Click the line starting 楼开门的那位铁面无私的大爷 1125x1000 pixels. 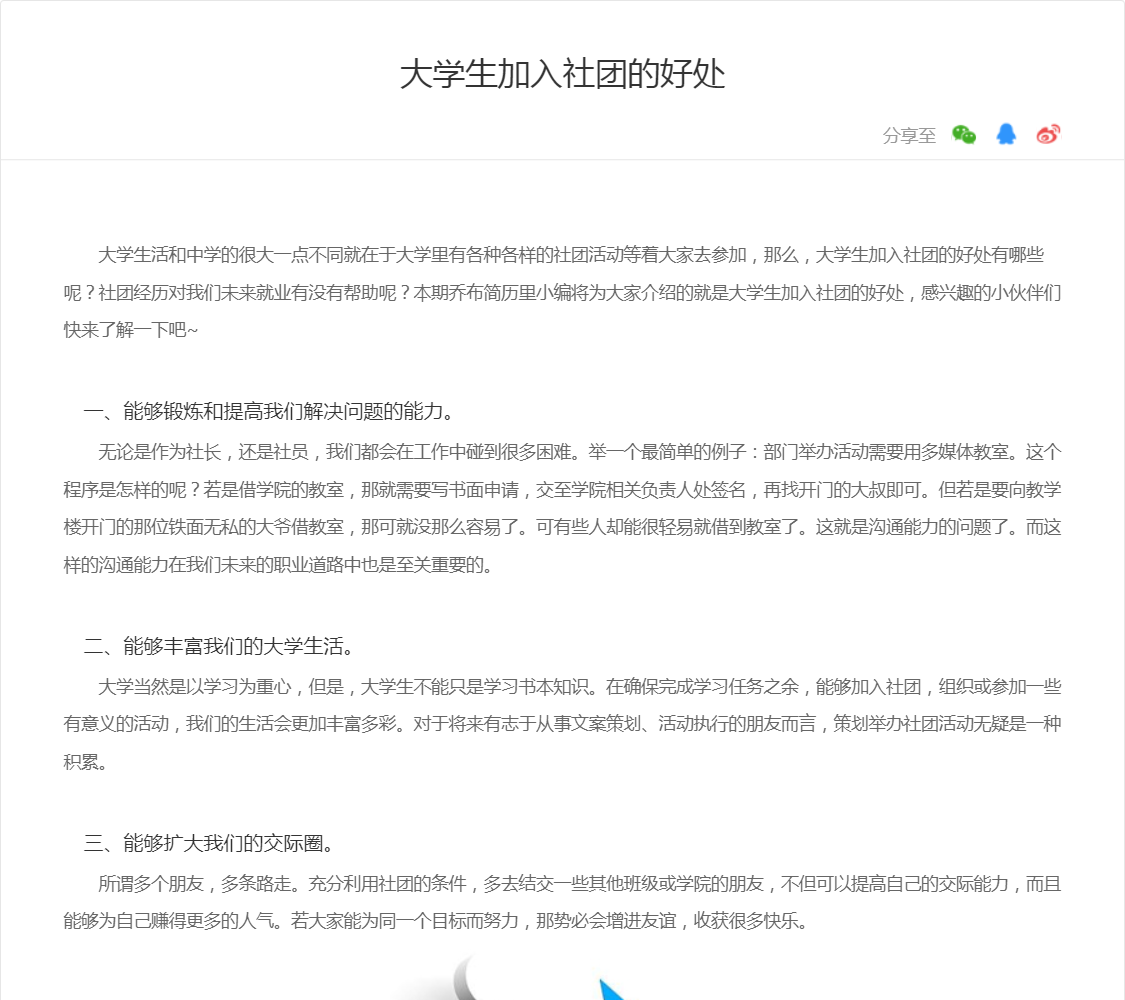[x=562, y=527]
